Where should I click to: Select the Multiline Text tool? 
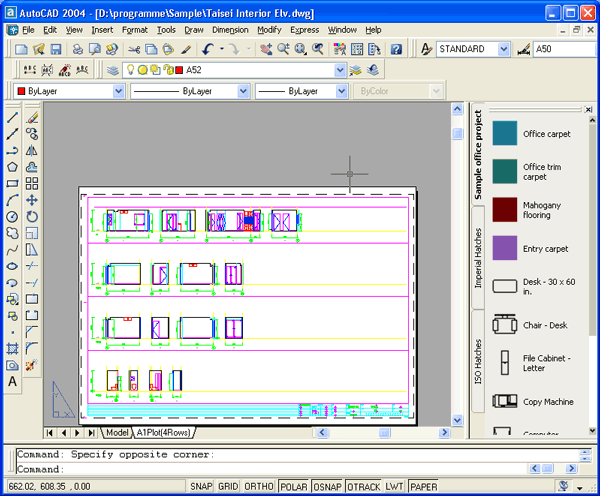point(12,381)
